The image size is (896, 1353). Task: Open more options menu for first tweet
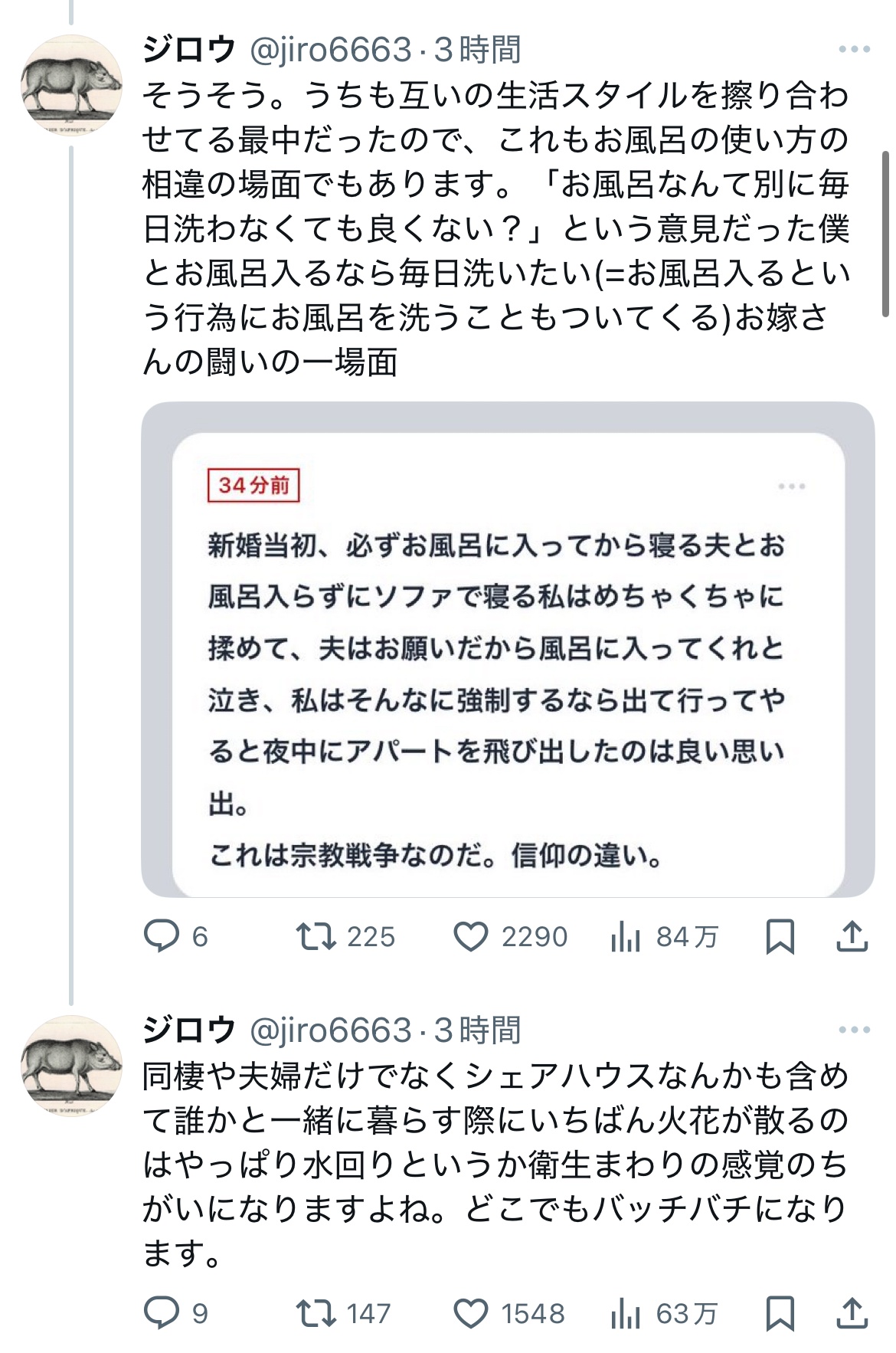click(854, 50)
